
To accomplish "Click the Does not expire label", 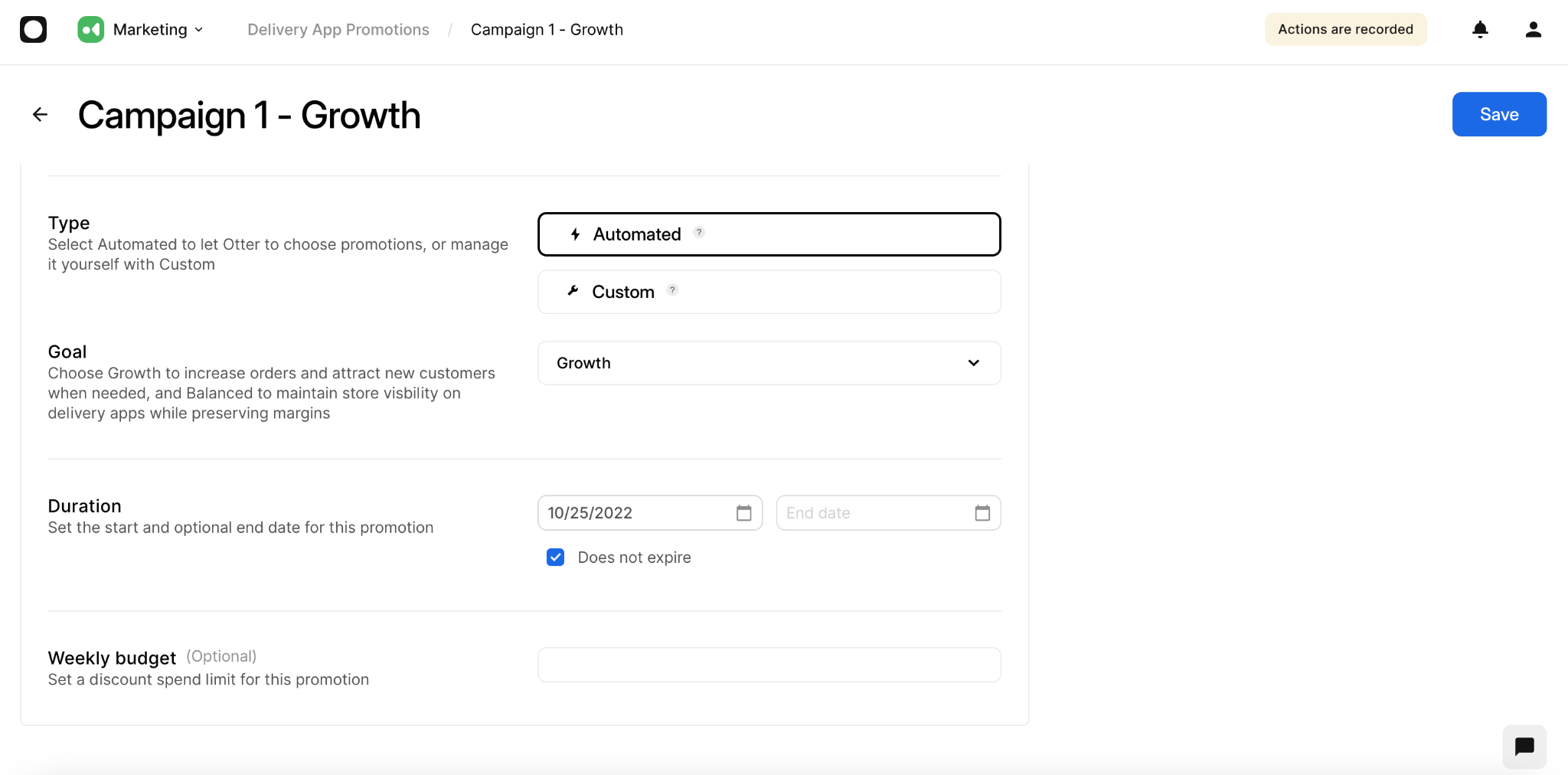I will point(634,558).
